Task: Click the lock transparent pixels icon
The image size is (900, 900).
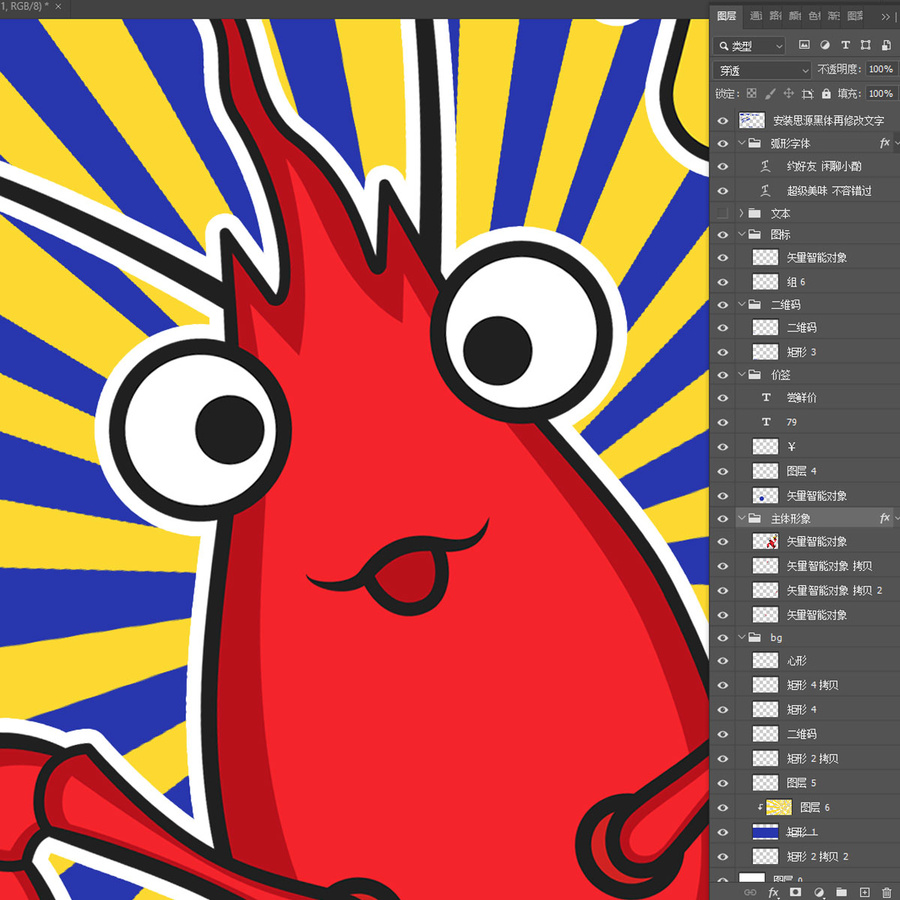Action: (751, 94)
